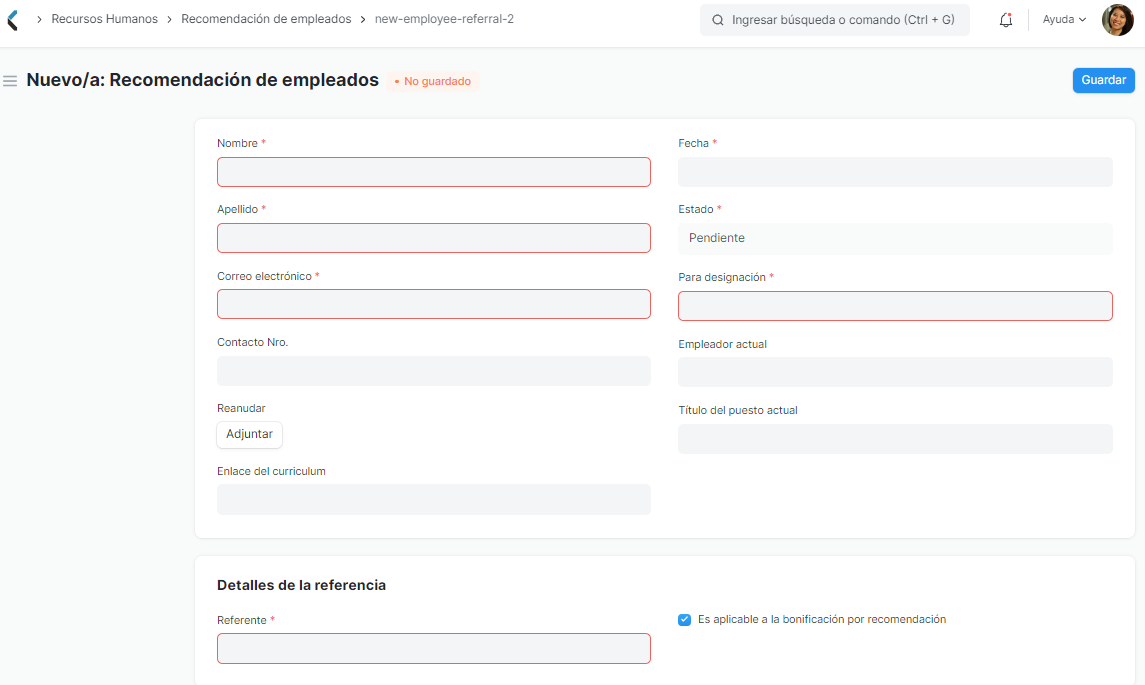This screenshot has width=1145, height=685.
Task: Open the Estado dropdown showing Pendiente
Action: 895,238
